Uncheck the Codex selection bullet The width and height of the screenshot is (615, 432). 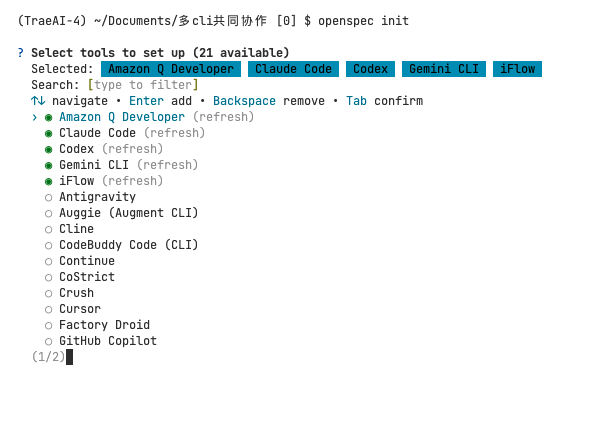point(48,149)
